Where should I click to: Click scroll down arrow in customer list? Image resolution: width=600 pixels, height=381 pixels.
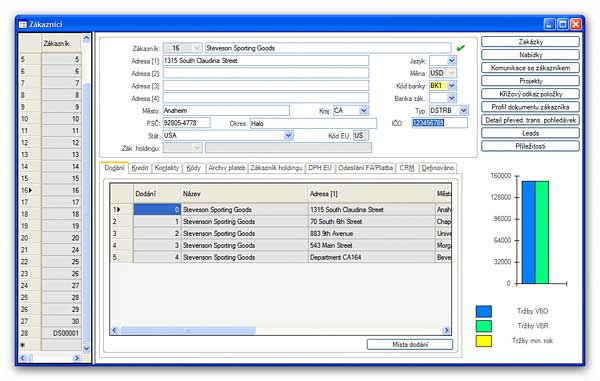pos(86,348)
